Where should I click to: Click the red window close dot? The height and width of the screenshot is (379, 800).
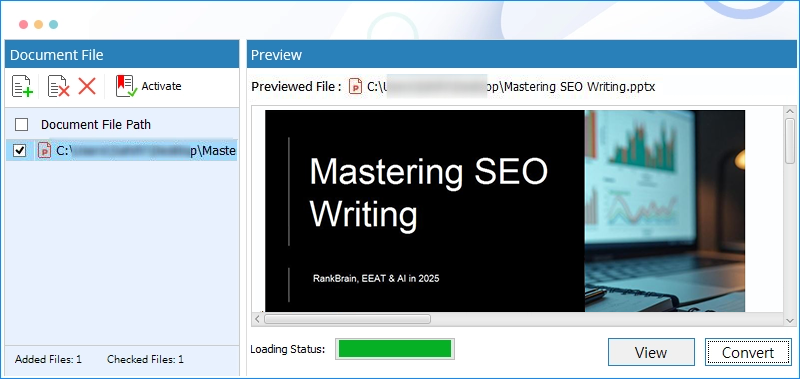click(23, 24)
